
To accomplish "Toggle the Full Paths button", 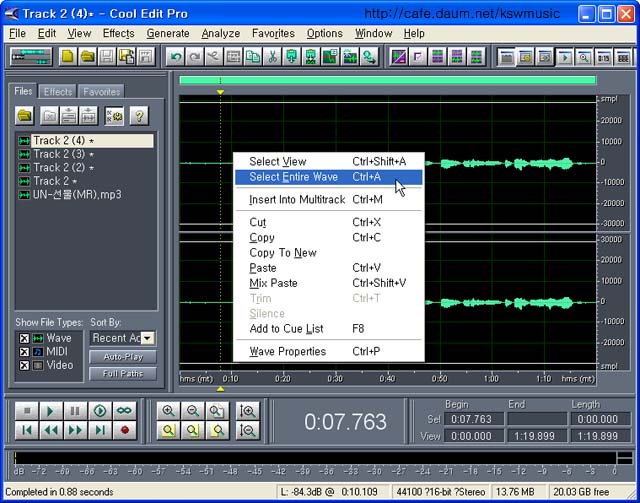I will (123, 374).
